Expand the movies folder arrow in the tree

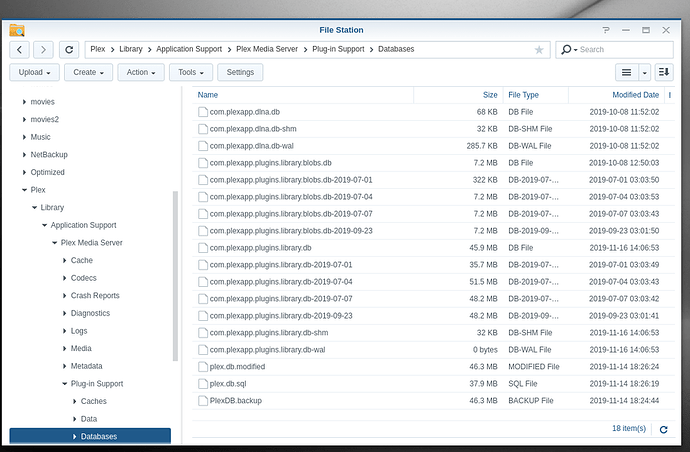point(24,102)
